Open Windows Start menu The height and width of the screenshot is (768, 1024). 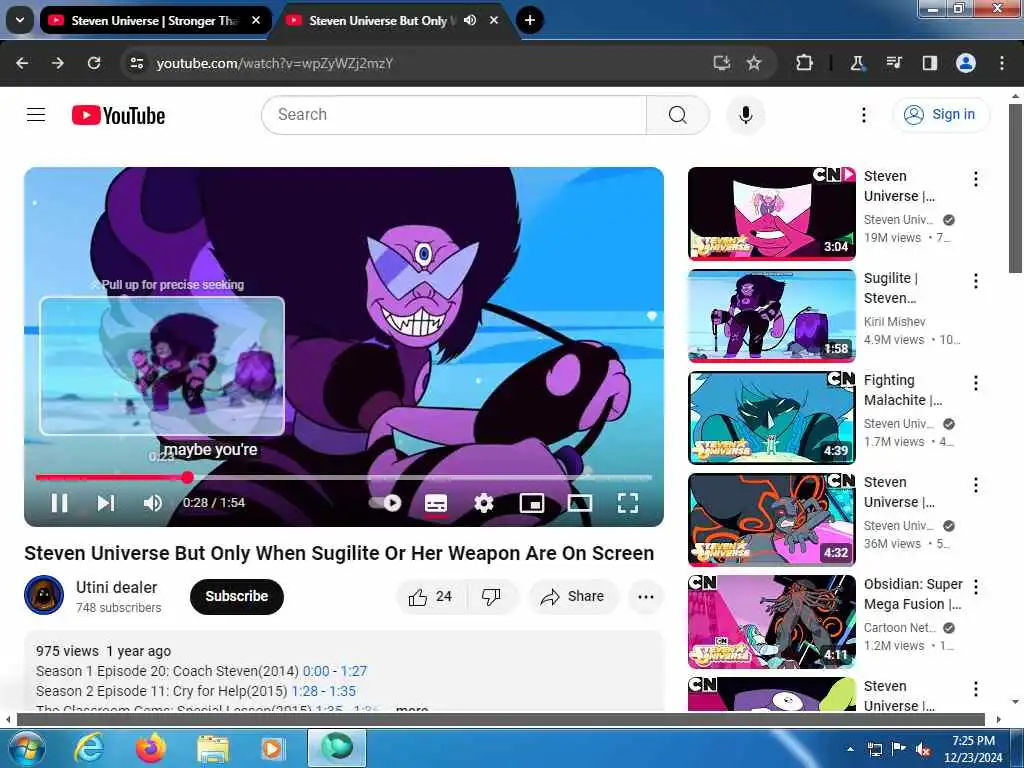pos(25,748)
